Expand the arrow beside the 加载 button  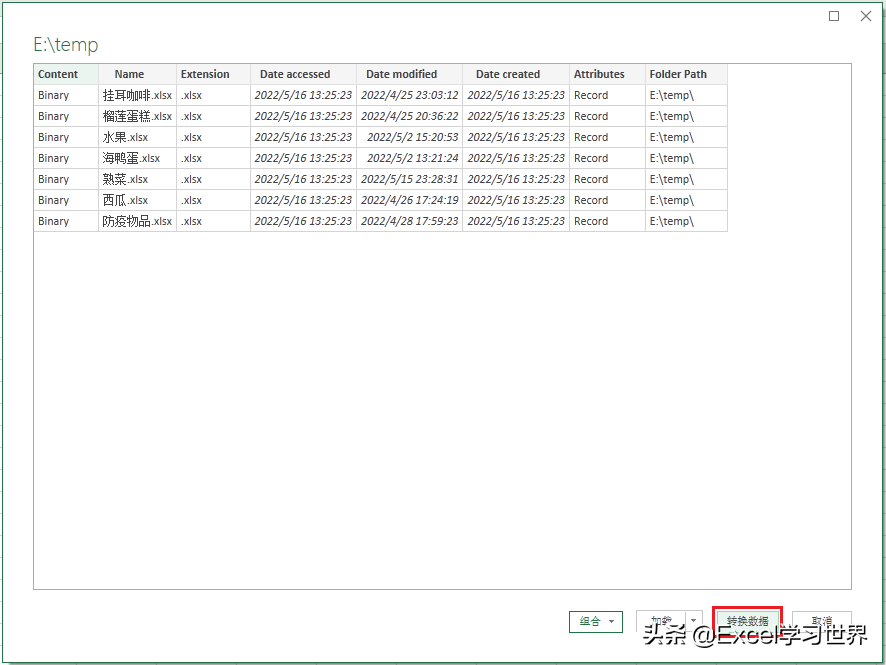tap(694, 621)
